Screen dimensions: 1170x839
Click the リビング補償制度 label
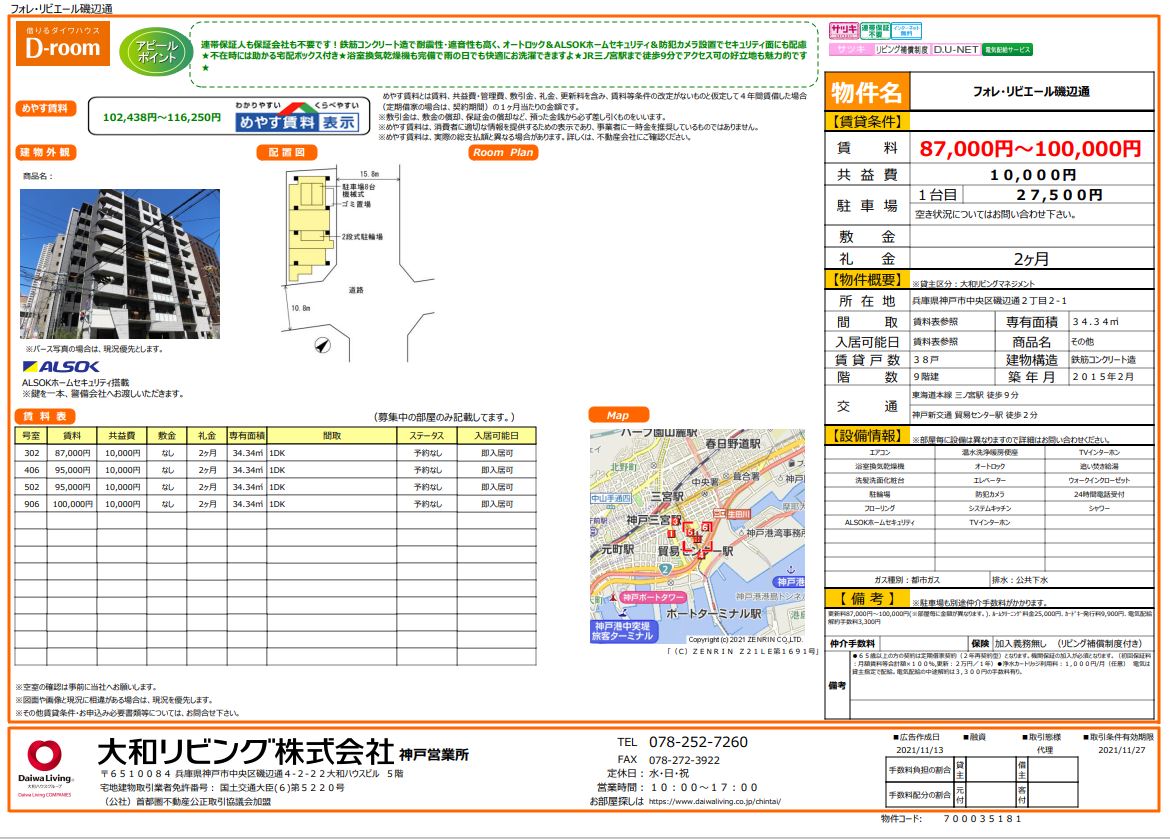(901, 49)
